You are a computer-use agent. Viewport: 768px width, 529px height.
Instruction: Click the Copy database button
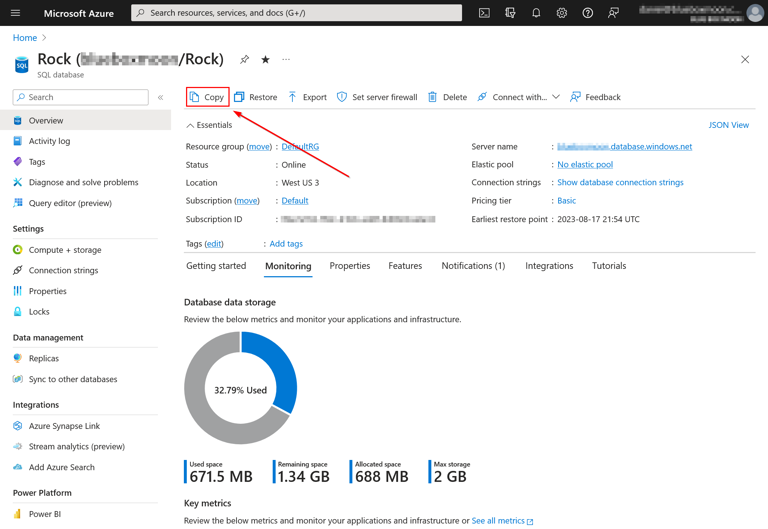pyautogui.click(x=207, y=97)
